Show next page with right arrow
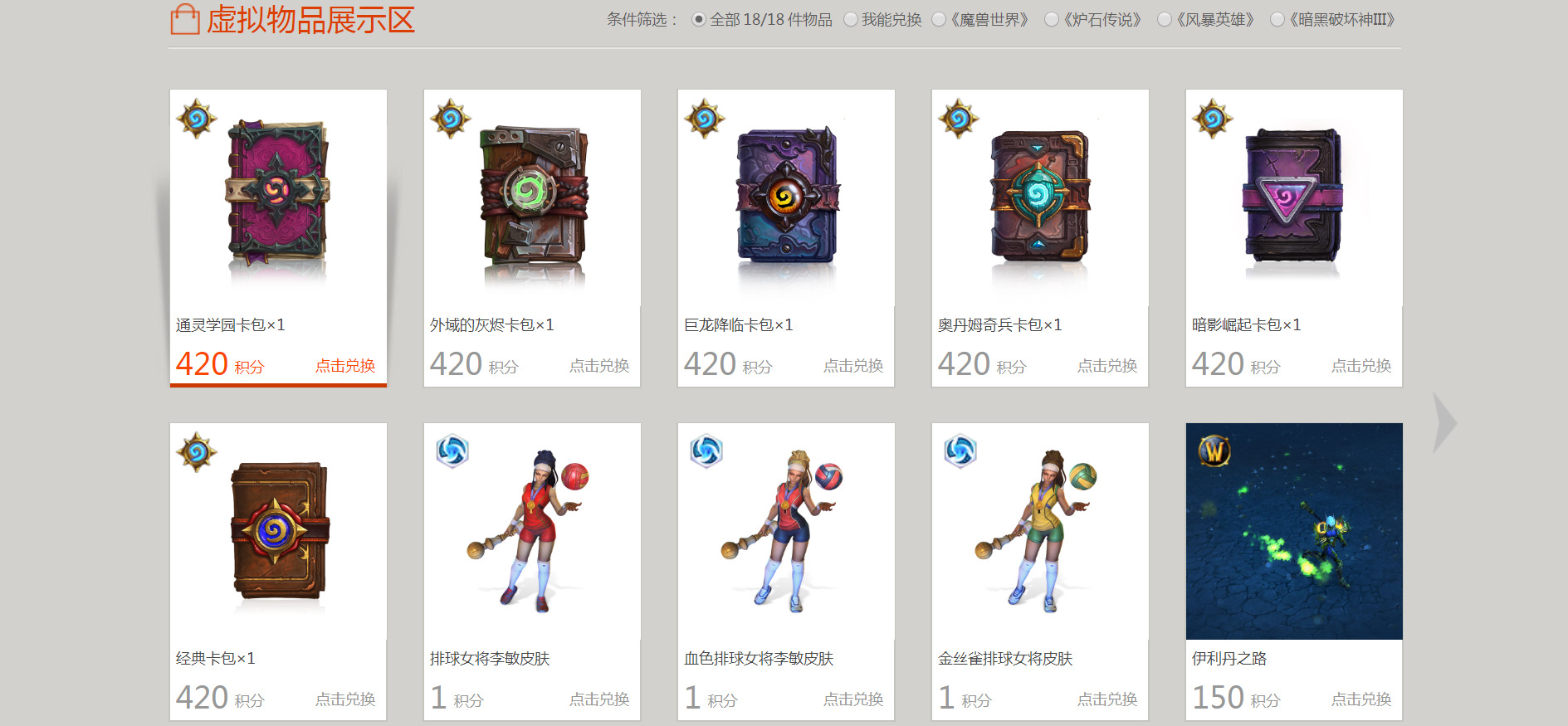The height and width of the screenshot is (726, 1568). click(x=1444, y=423)
